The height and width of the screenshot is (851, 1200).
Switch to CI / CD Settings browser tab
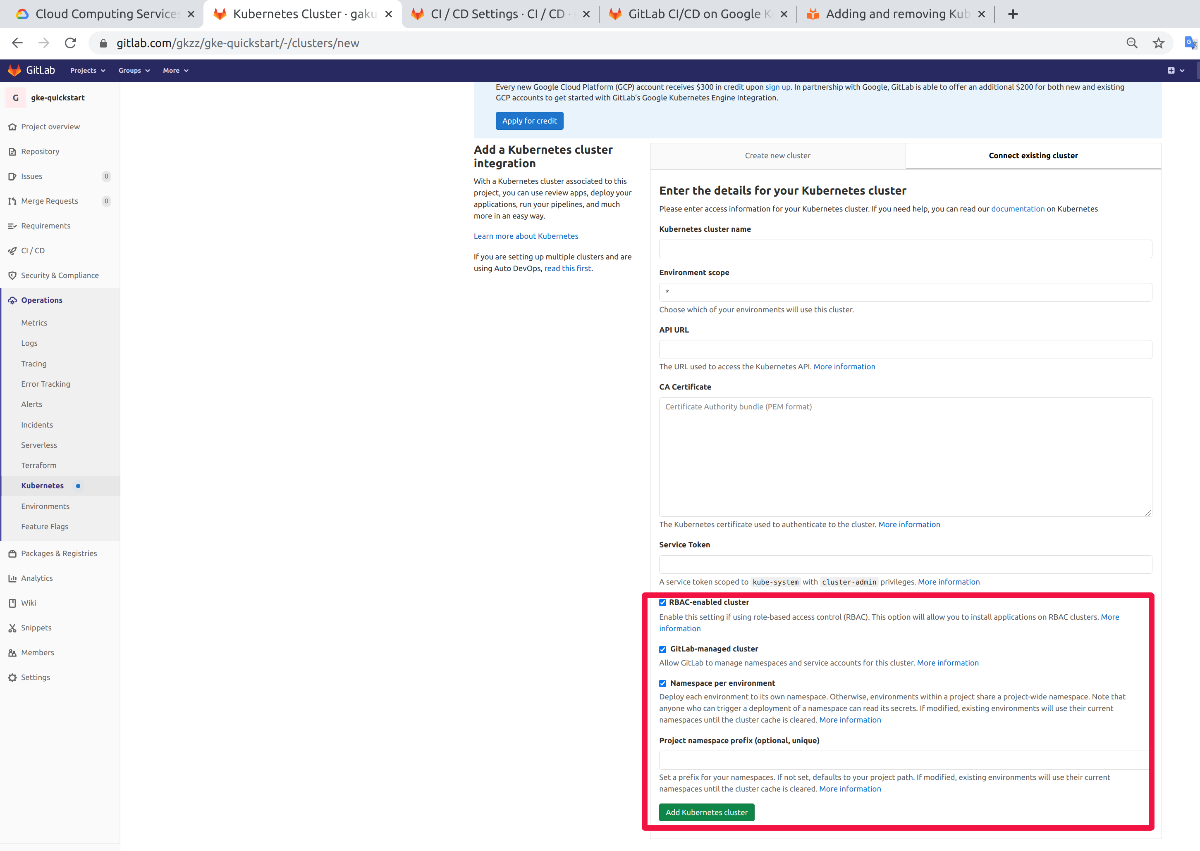[498, 14]
